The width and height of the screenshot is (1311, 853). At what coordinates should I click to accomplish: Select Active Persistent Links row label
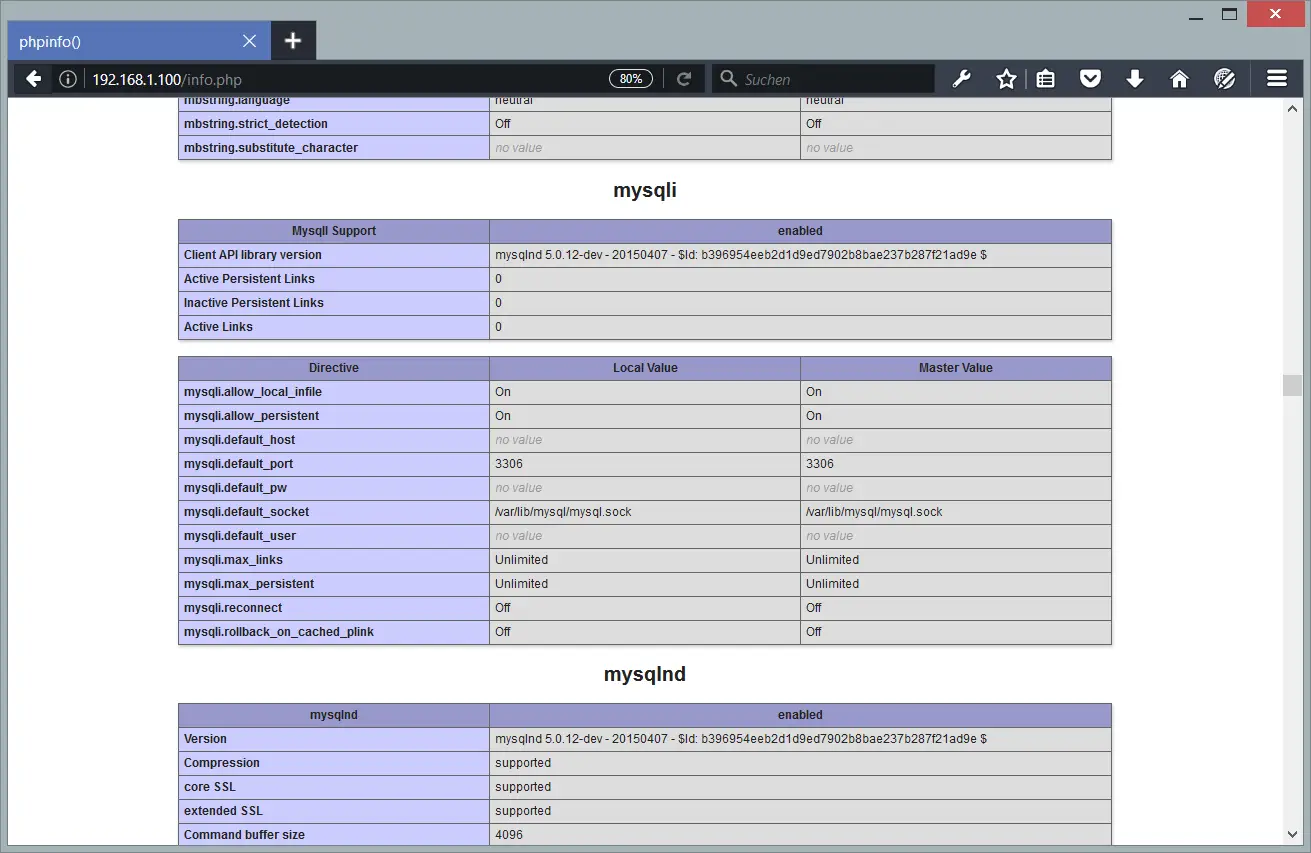tap(249, 279)
